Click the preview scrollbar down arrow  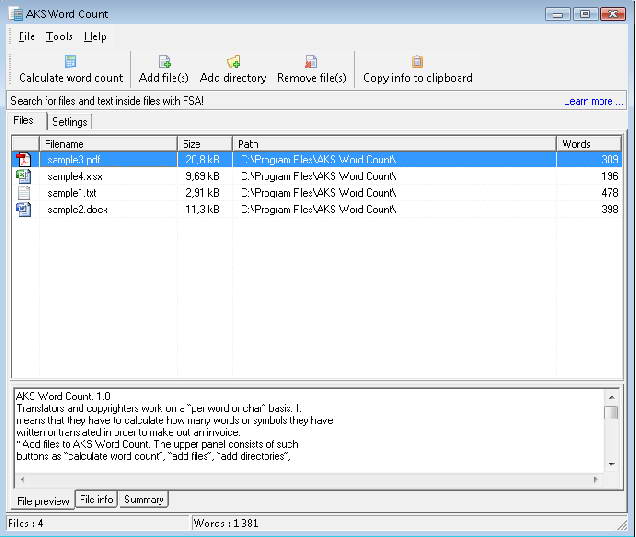coord(612,464)
